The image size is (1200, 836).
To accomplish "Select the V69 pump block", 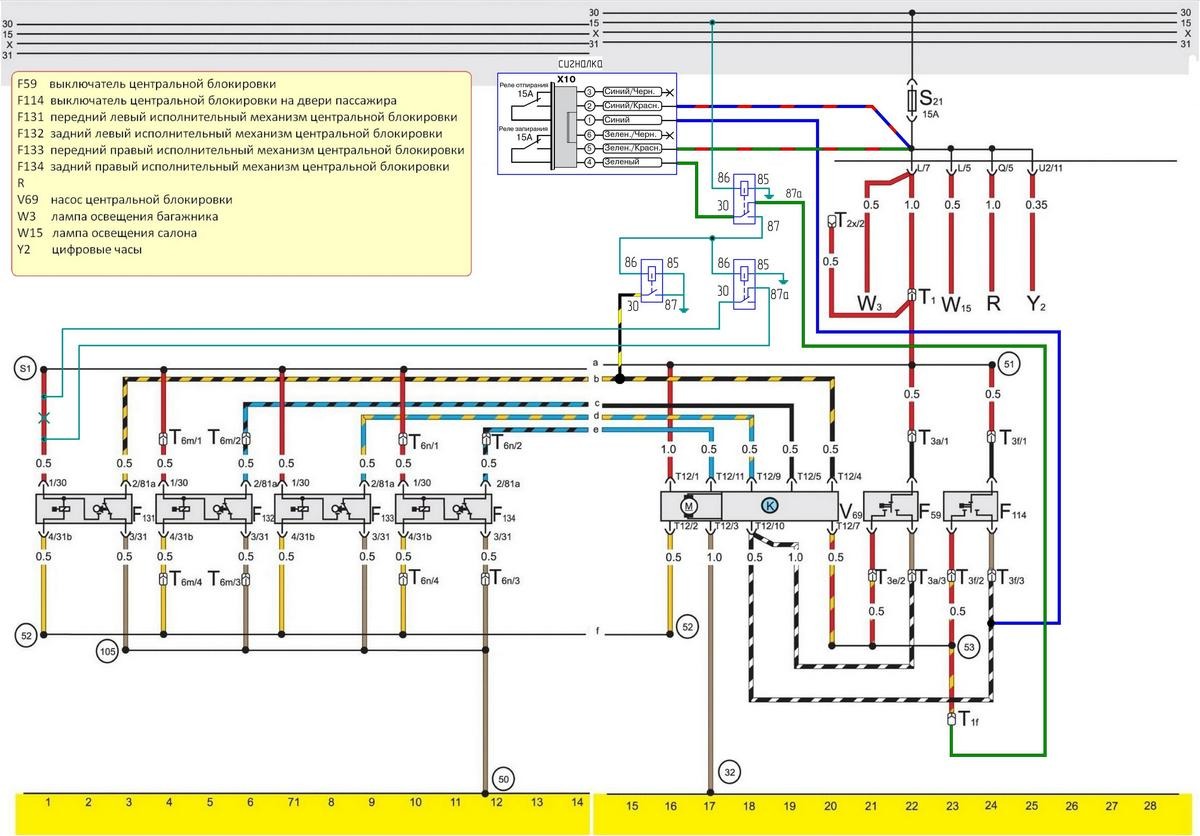I will (x=749, y=506).
